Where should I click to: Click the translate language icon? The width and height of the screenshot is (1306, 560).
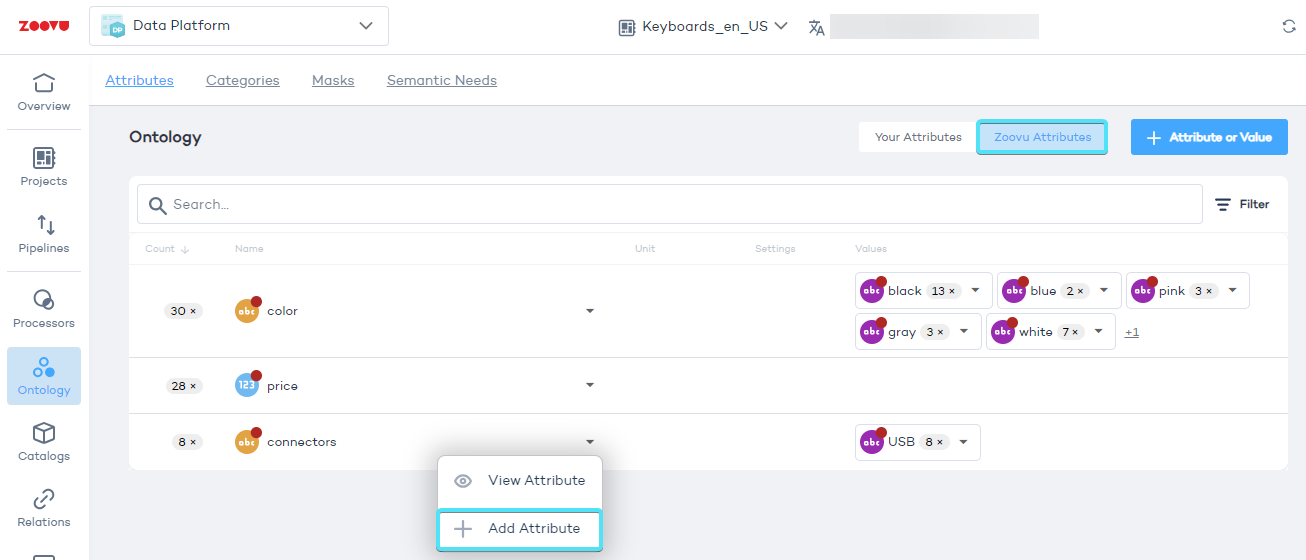tap(817, 27)
